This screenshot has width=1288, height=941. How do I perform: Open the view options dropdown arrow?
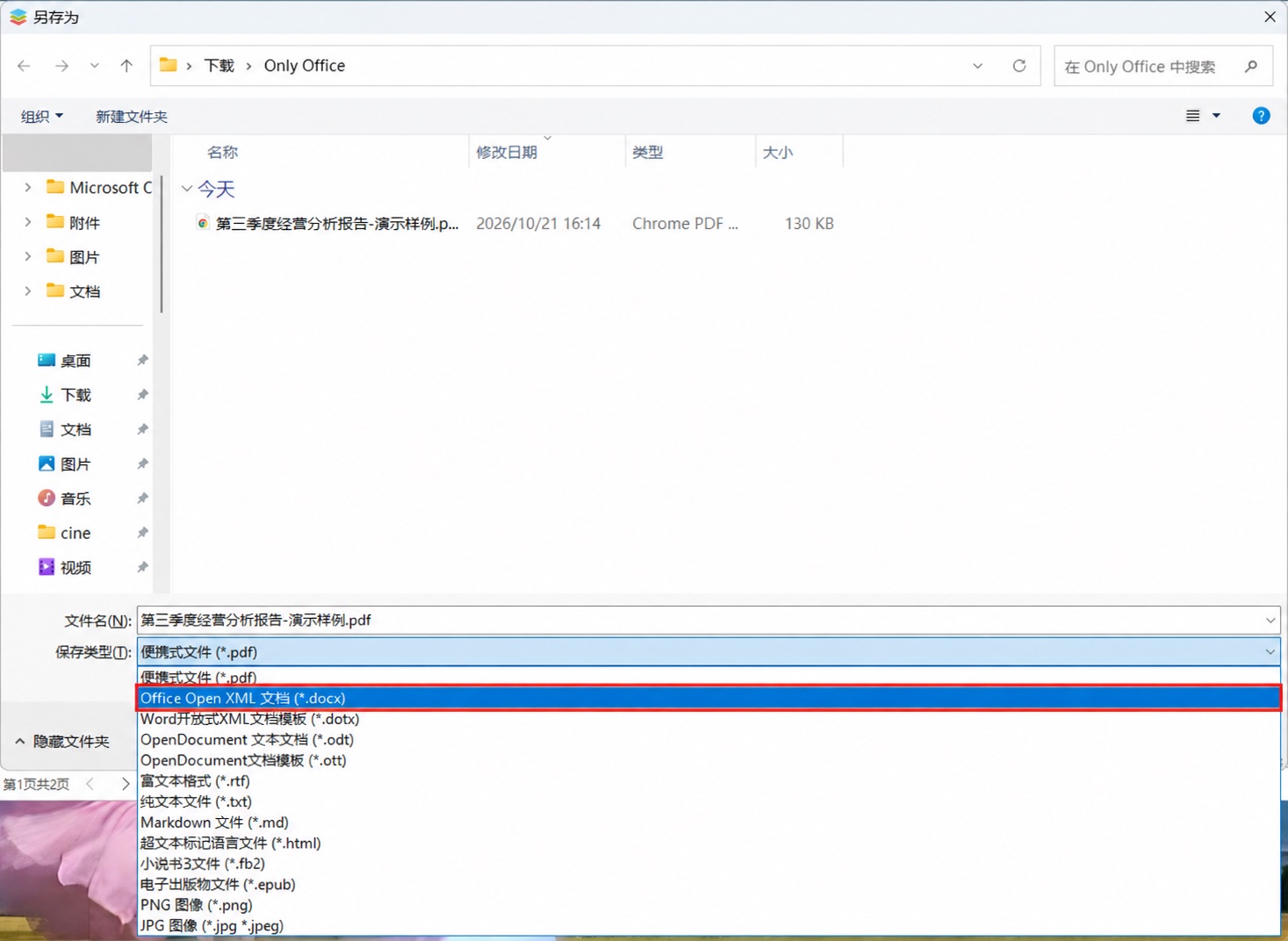(1217, 116)
